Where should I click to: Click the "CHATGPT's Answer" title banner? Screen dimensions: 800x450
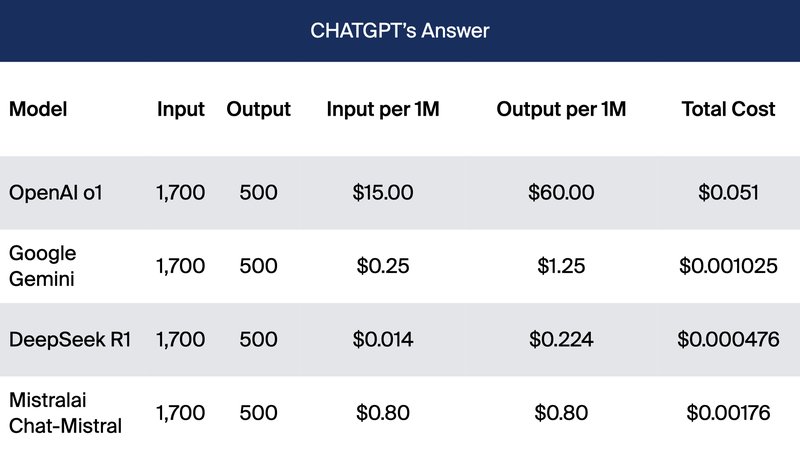point(400,30)
